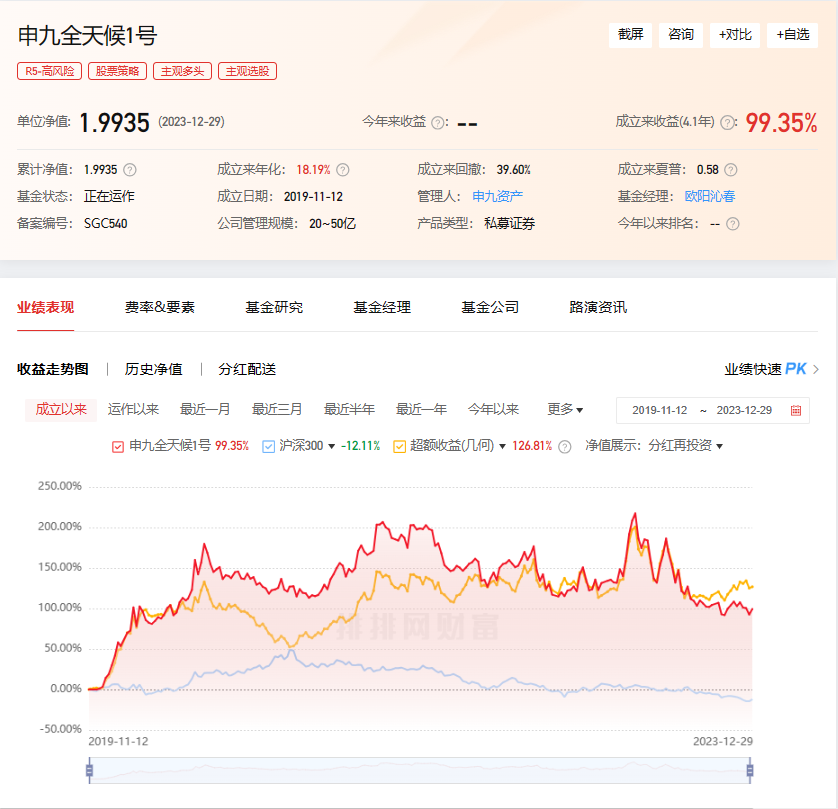
Task: Click 成立来收益 value 99.35%
Action: coord(781,123)
